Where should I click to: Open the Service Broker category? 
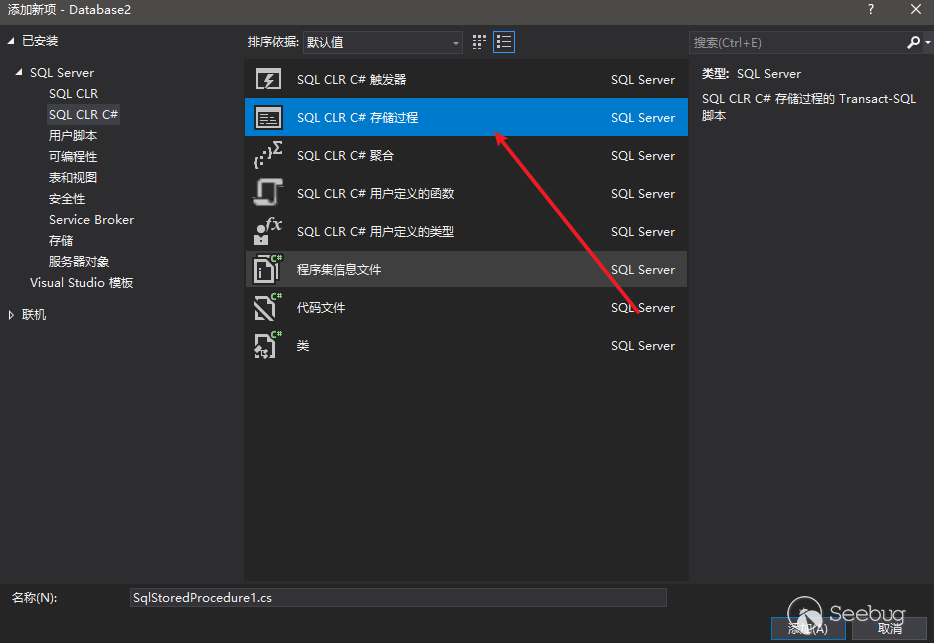pyautogui.click(x=91, y=220)
